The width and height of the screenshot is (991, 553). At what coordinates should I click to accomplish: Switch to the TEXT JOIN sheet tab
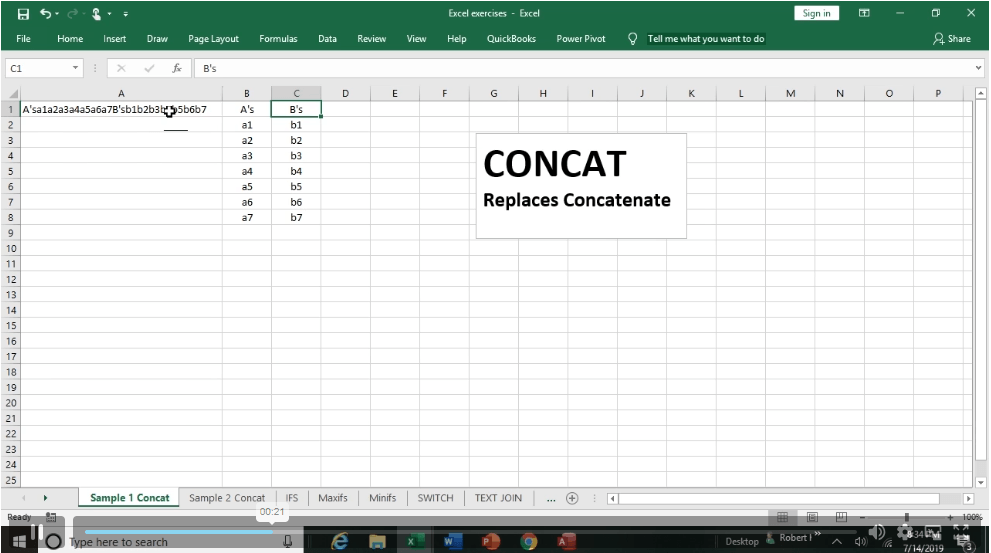[499, 498]
